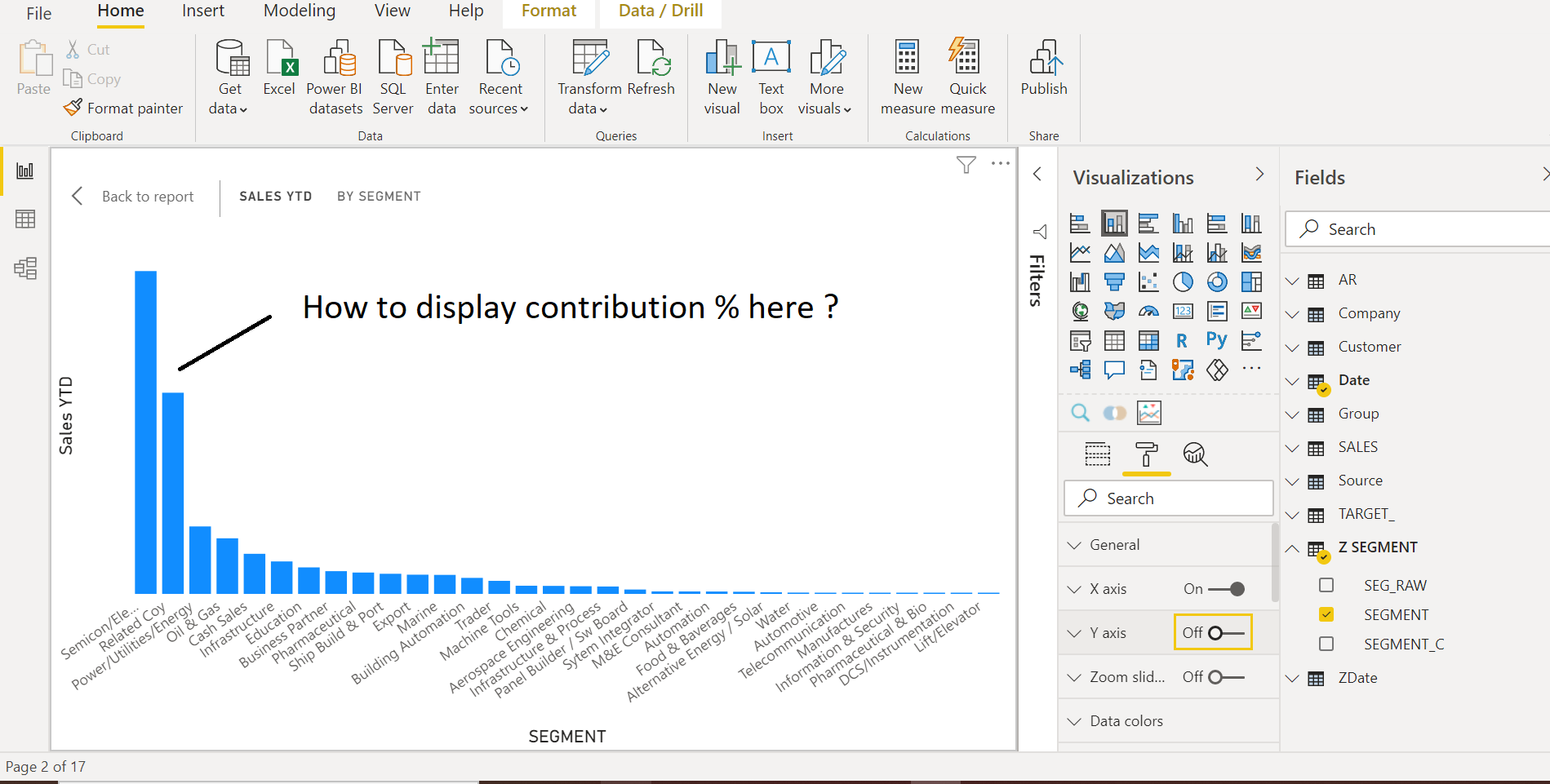The image size is (1550, 784).
Task: Open the Format paint roller tab
Action: click(1147, 454)
